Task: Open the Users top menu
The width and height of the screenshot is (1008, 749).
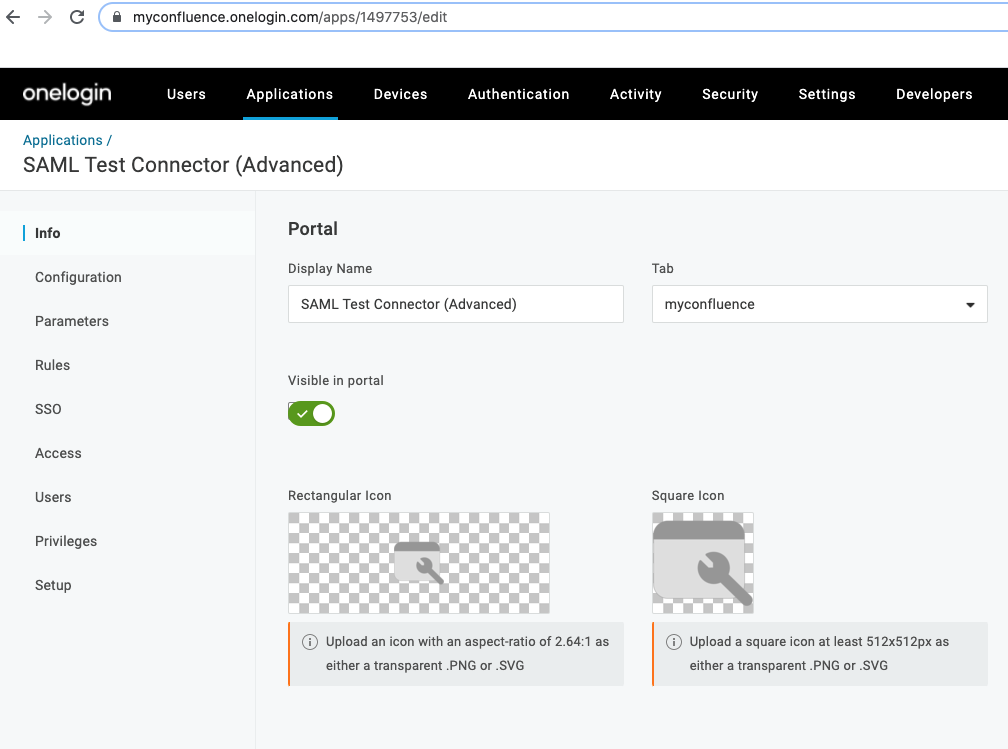Action: coord(186,94)
